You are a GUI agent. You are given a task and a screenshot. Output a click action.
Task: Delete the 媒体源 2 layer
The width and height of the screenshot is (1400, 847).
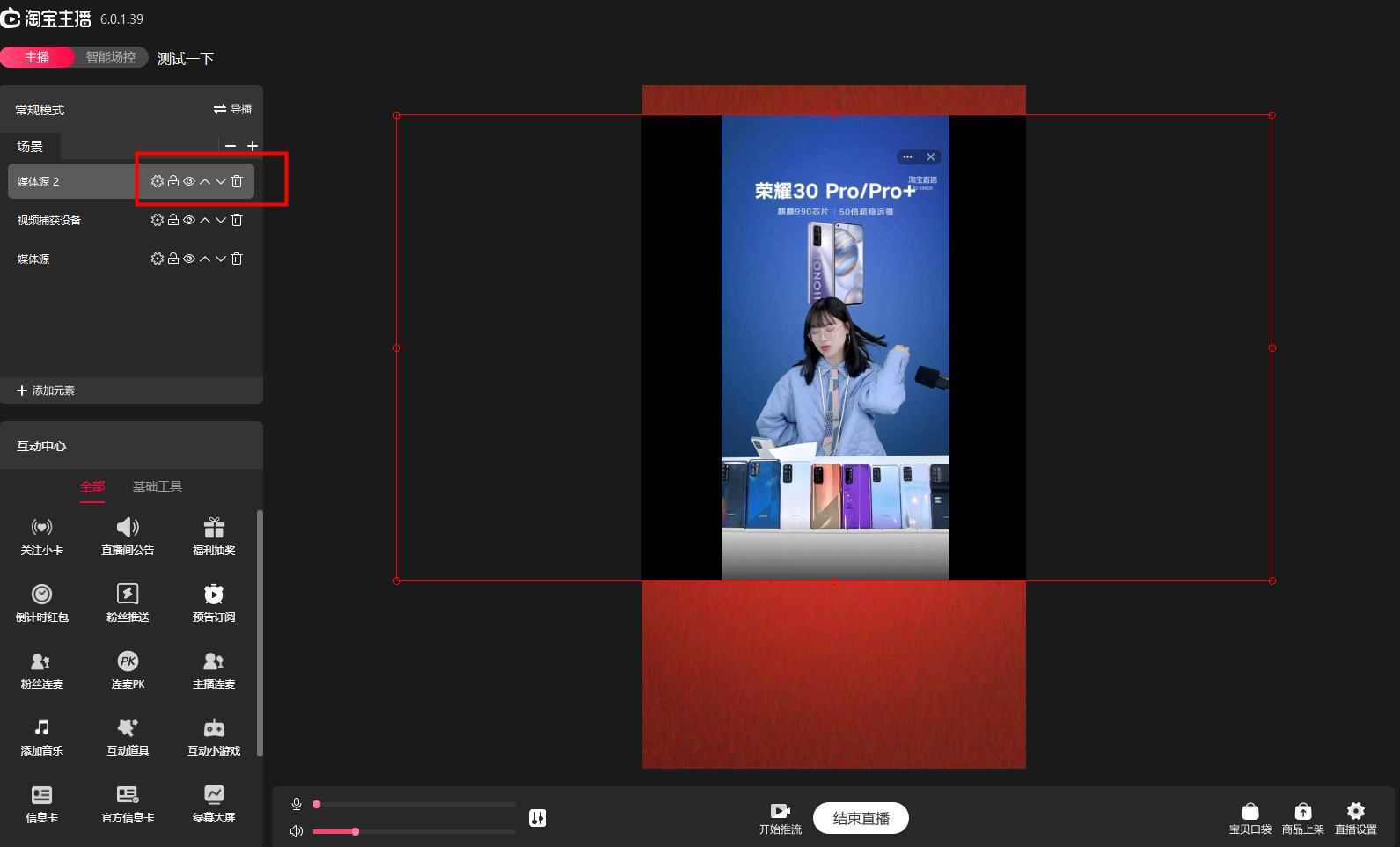pos(237,181)
